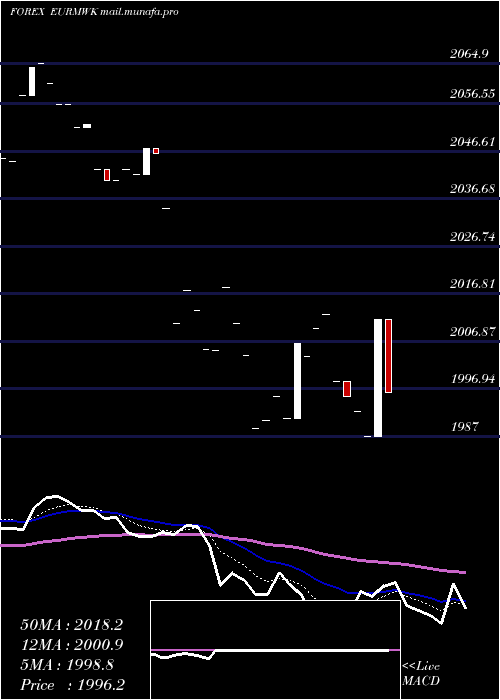Click the small red candle at the 1996.94 line

coord(347,389)
